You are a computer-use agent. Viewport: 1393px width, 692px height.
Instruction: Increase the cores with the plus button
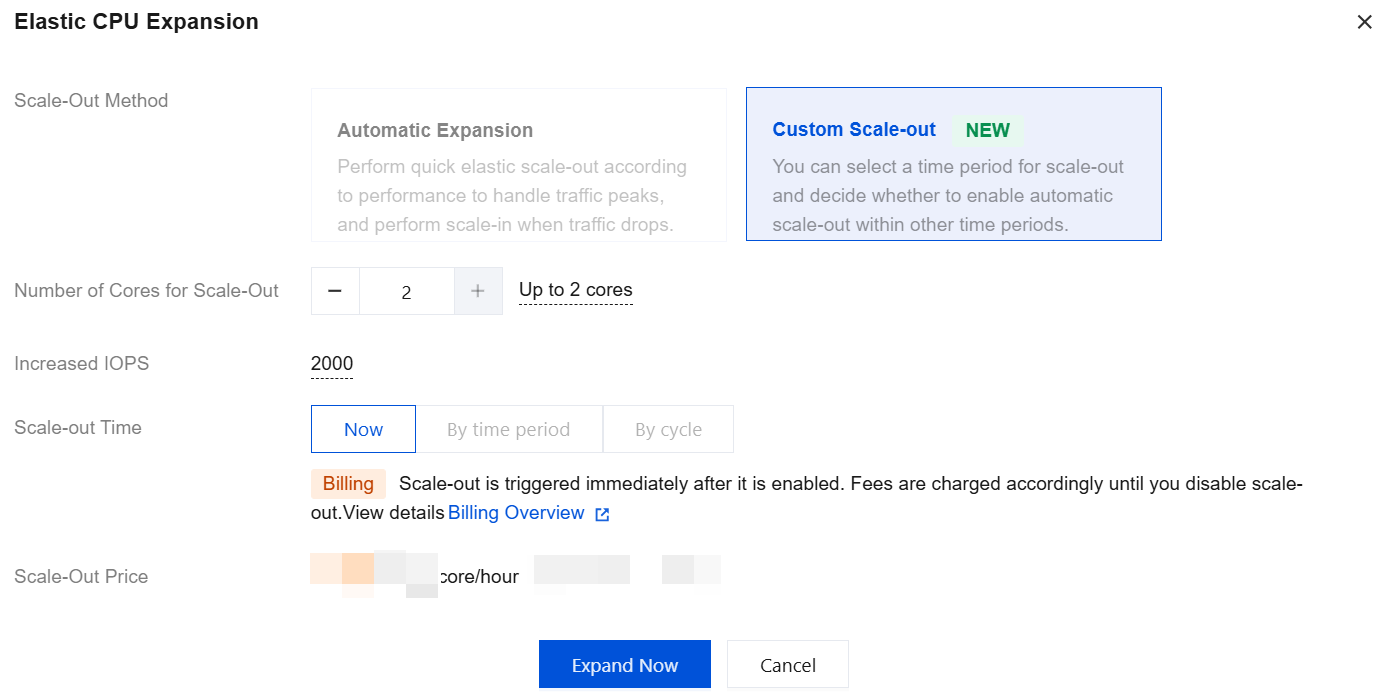[x=478, y=291]
